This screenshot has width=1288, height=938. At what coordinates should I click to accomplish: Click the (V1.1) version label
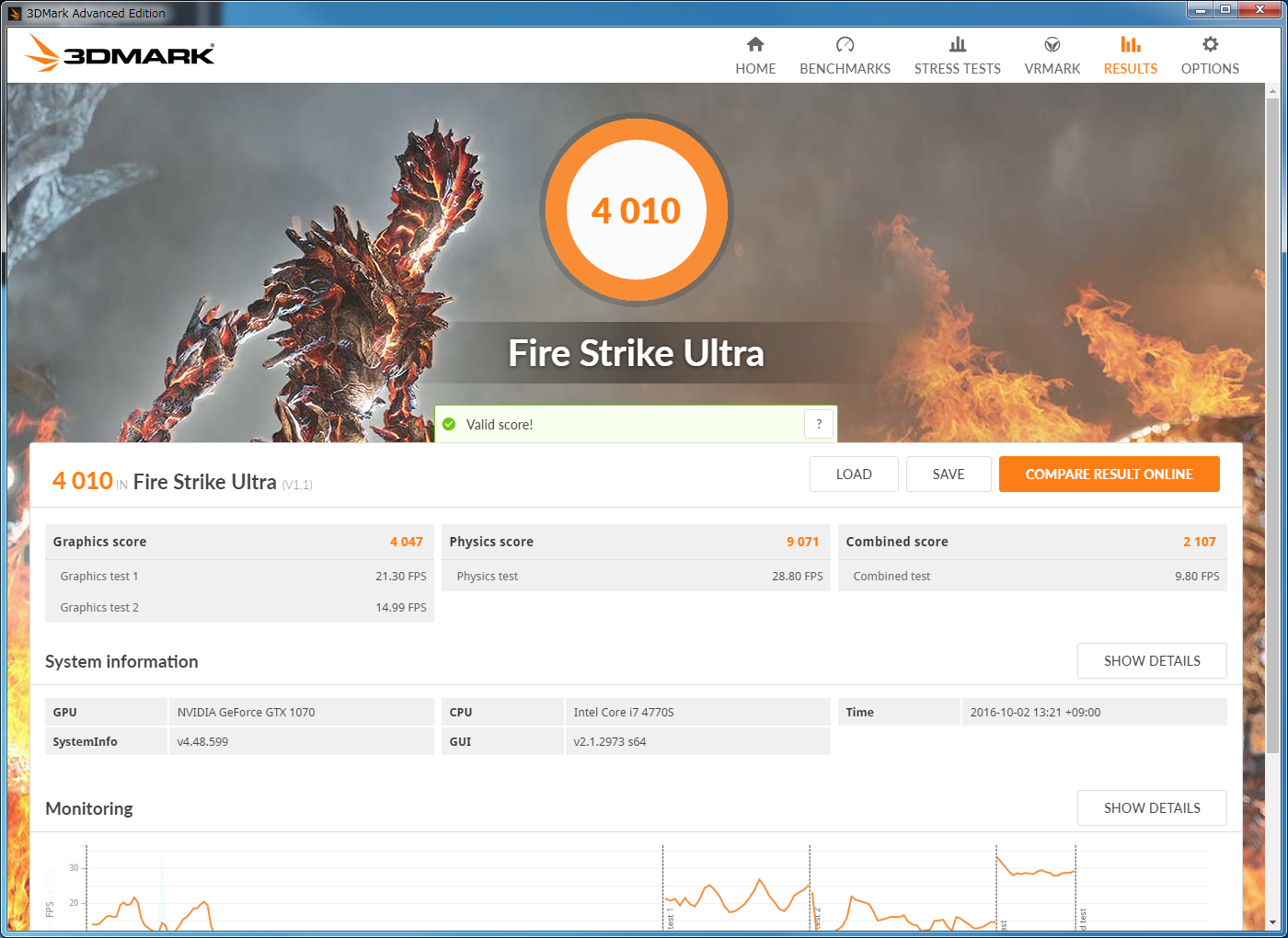297,485
